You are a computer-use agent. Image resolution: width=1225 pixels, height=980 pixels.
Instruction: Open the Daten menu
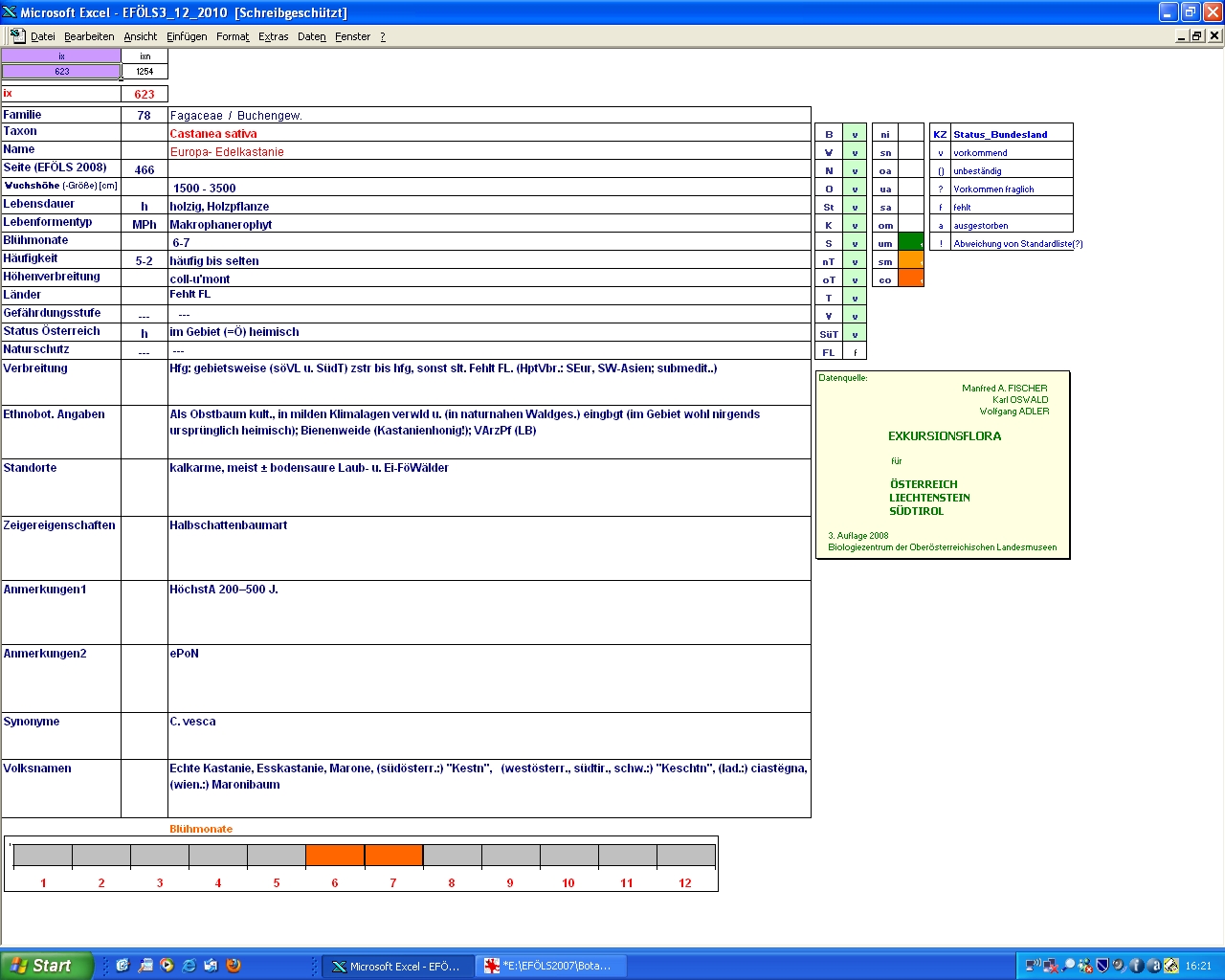click(x=311, y=36)
